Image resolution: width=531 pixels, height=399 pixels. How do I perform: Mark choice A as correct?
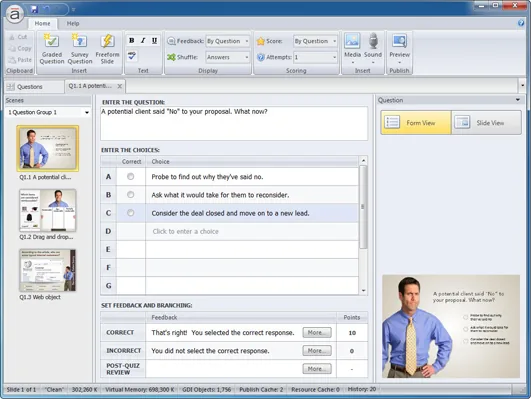(130, 176)
